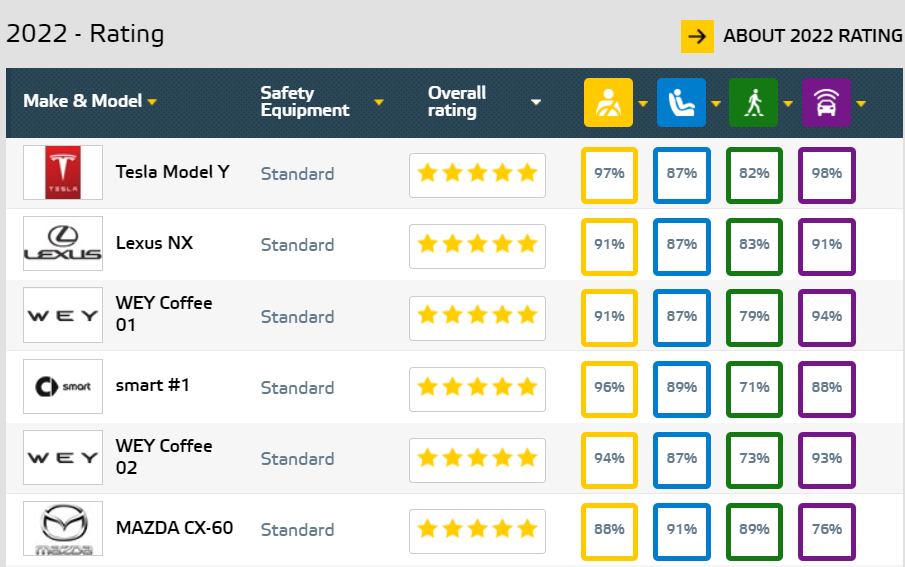Click the arrow next to the Safety Assist icon
This screenshot has height=567, width=905.
click(860, 103)
